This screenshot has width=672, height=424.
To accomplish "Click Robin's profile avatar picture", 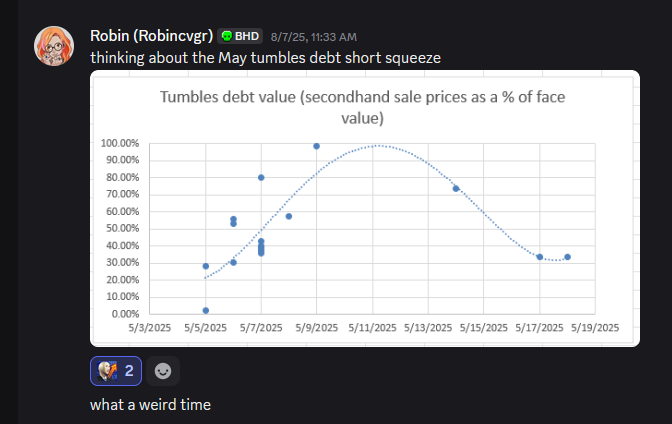I will pyautogui.click(x=54, y=46).
